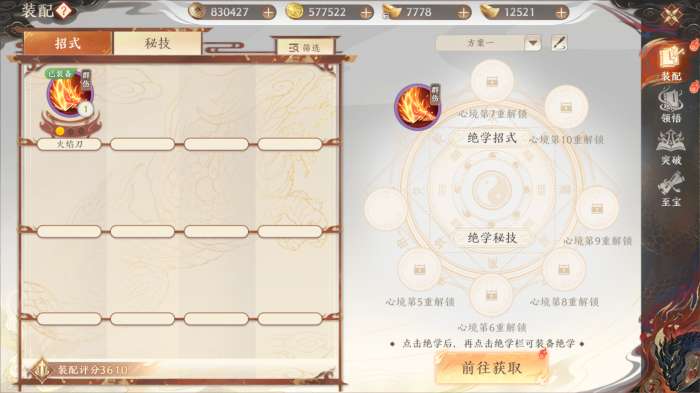Open the 筛选 filter list
Screen dimensions: 700x393
(305, 47)
